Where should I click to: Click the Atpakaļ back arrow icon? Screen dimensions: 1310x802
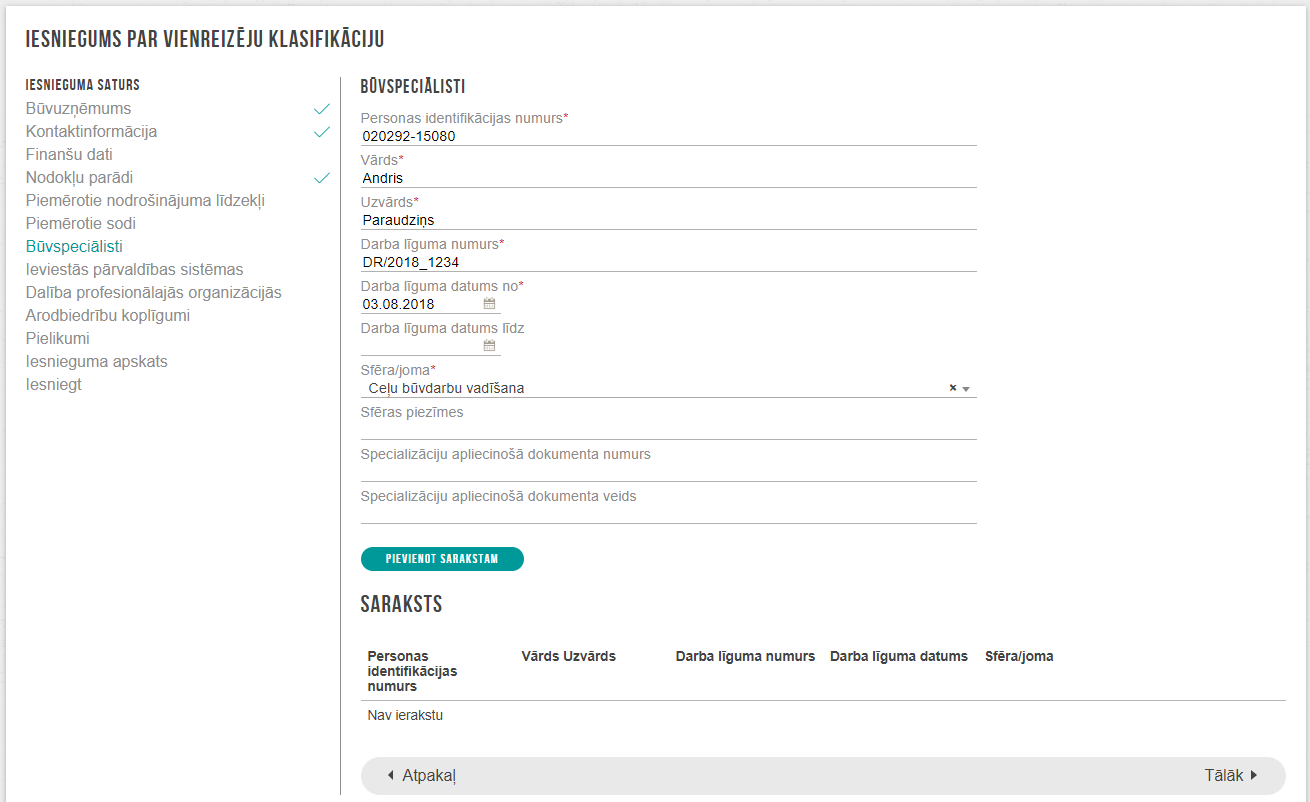click(391, 775)
